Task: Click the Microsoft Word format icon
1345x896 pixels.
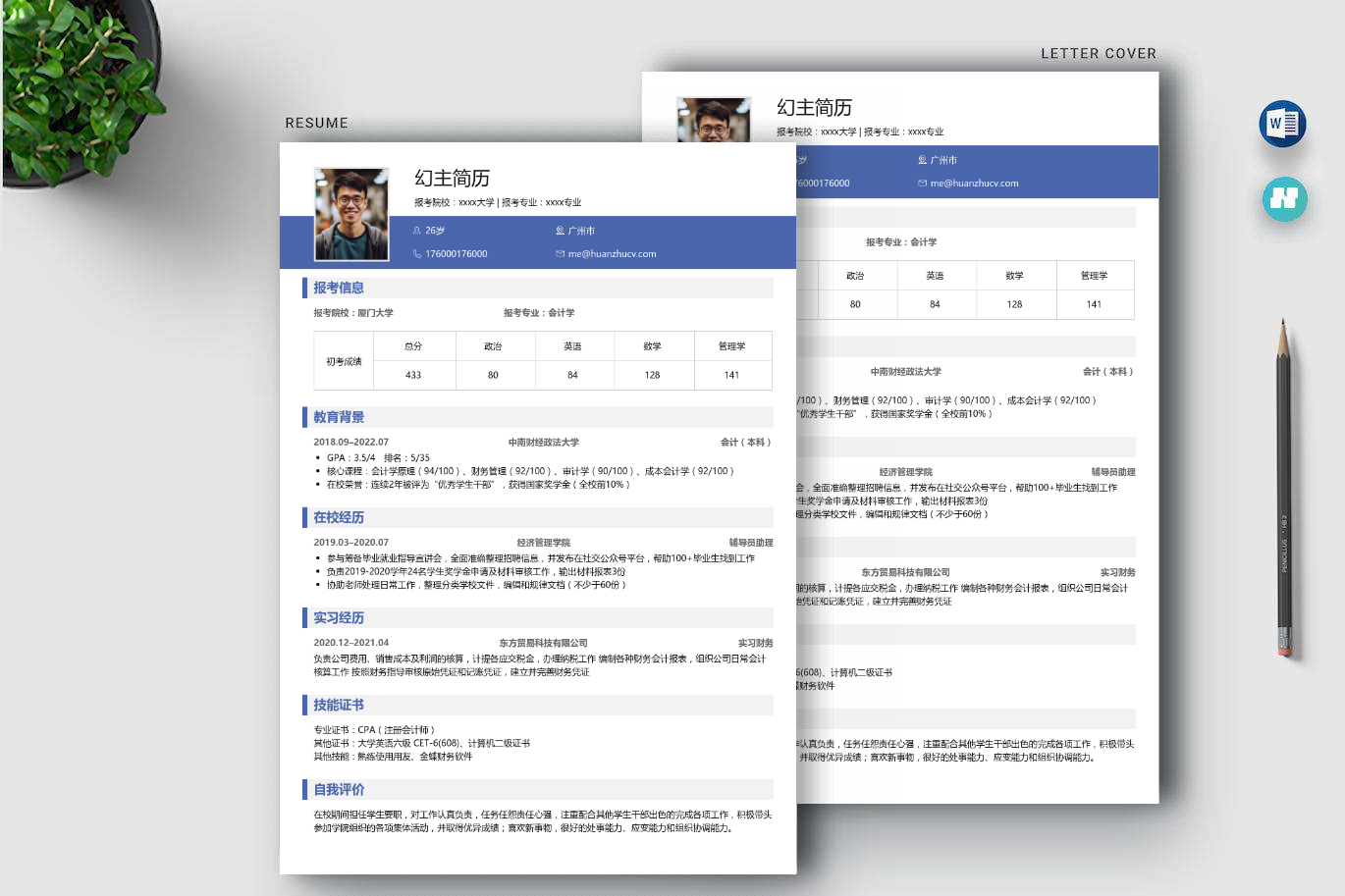Action: [1282, 124]
